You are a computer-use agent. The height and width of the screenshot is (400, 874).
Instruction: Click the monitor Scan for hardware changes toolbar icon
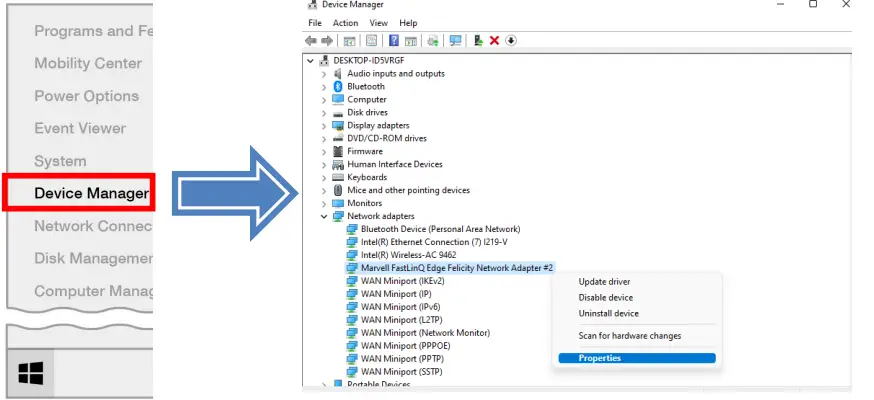click(x=455, y=41)
